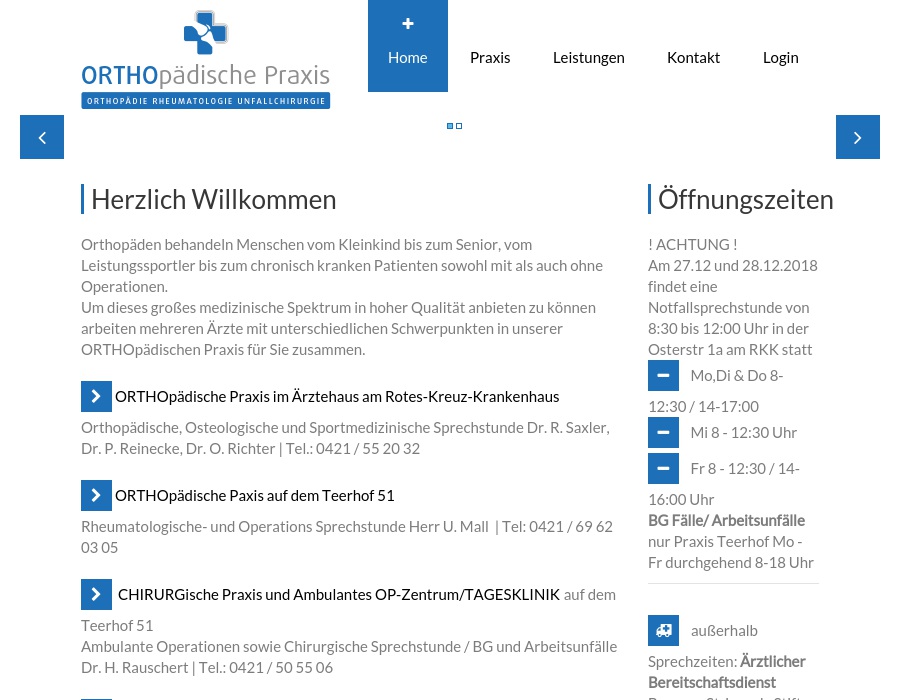
Task: Navigate to the Kontakt page
Action: tap(693, 58)
